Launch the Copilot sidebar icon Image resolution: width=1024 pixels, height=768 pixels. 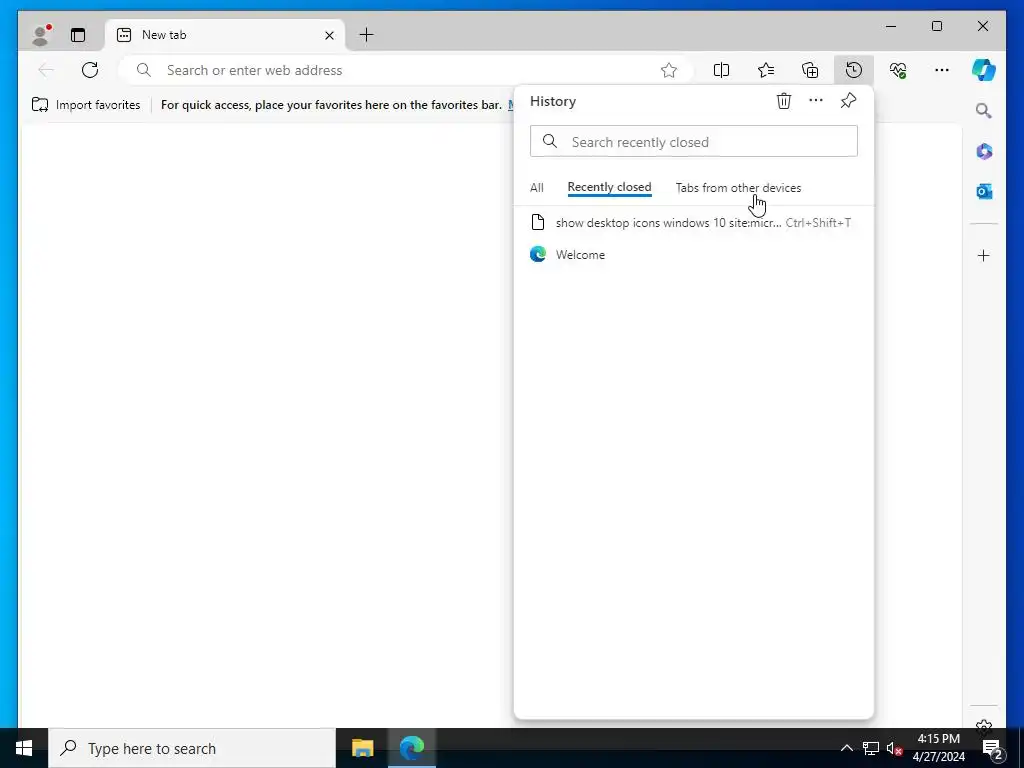[984, 70]
